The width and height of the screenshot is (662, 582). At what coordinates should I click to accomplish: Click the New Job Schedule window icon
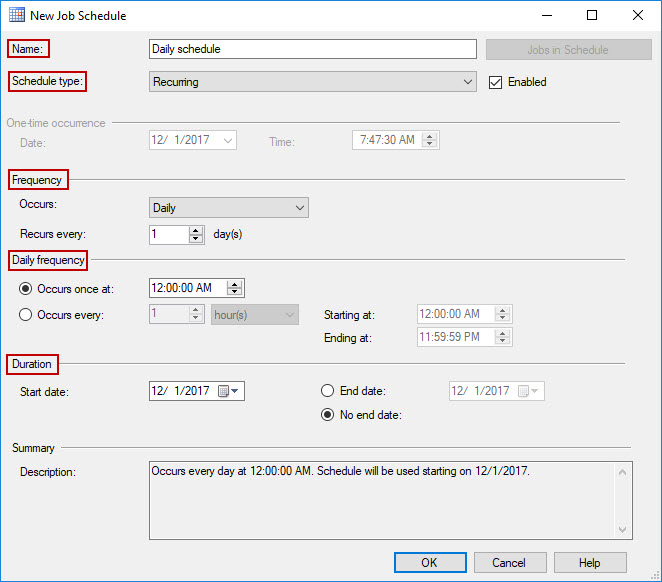point(17,15)
